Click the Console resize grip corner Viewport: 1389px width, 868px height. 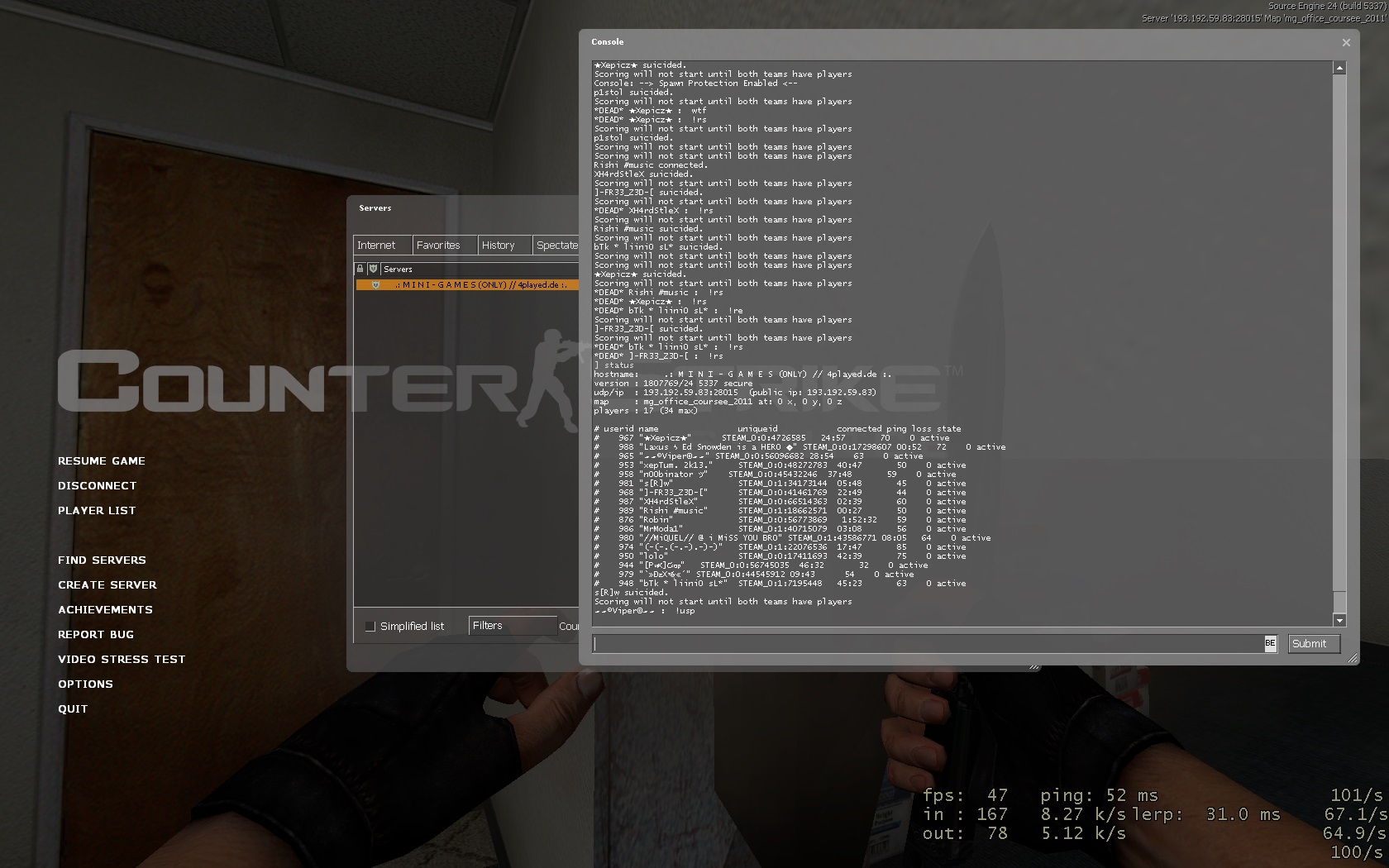coord(1353,658)
